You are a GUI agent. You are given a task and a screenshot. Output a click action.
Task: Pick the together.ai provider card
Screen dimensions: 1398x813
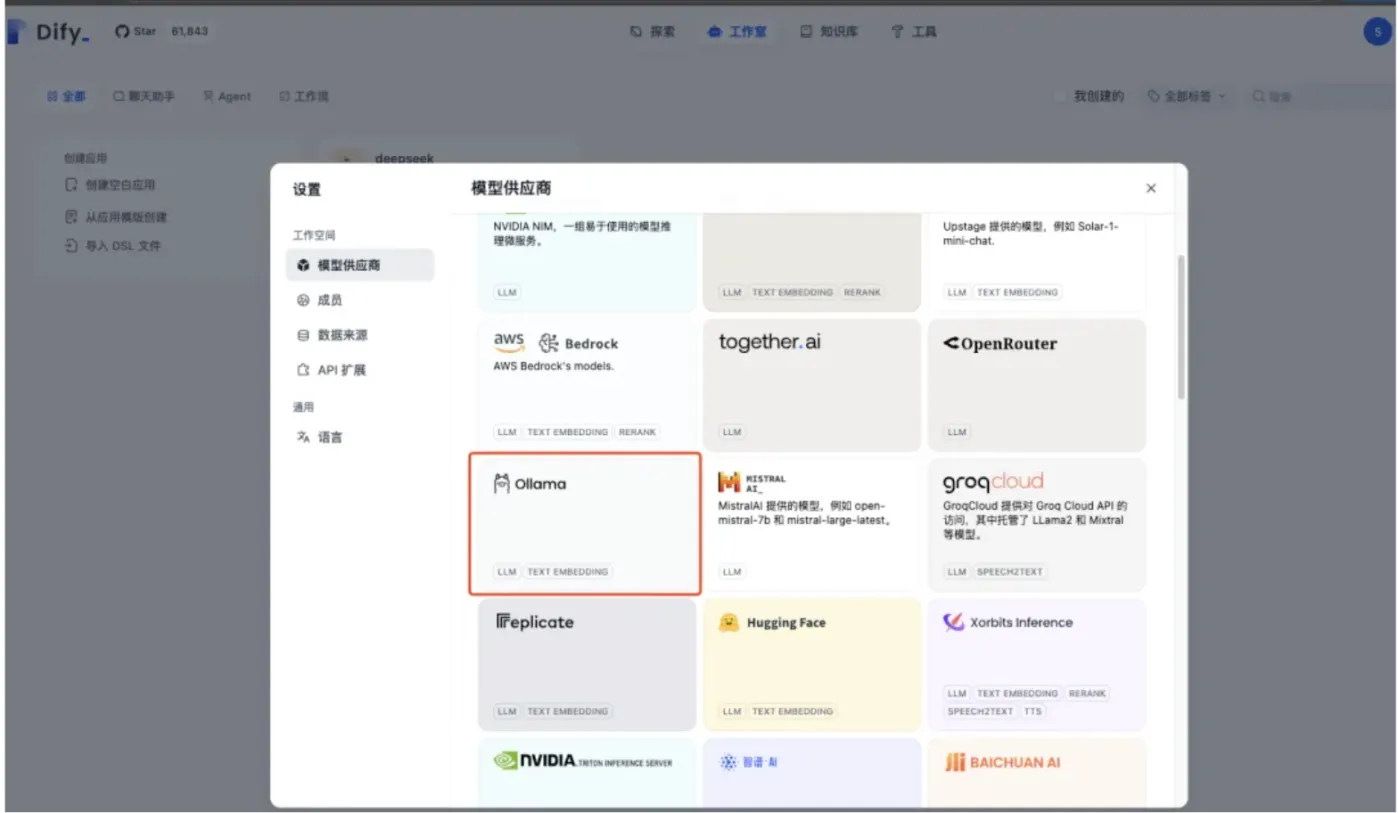(812, 385)
